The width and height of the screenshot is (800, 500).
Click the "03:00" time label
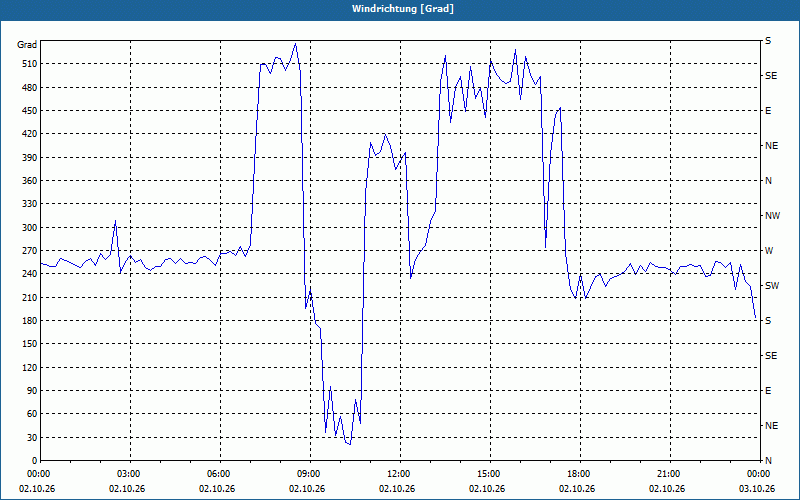click(x=128, y=474)
